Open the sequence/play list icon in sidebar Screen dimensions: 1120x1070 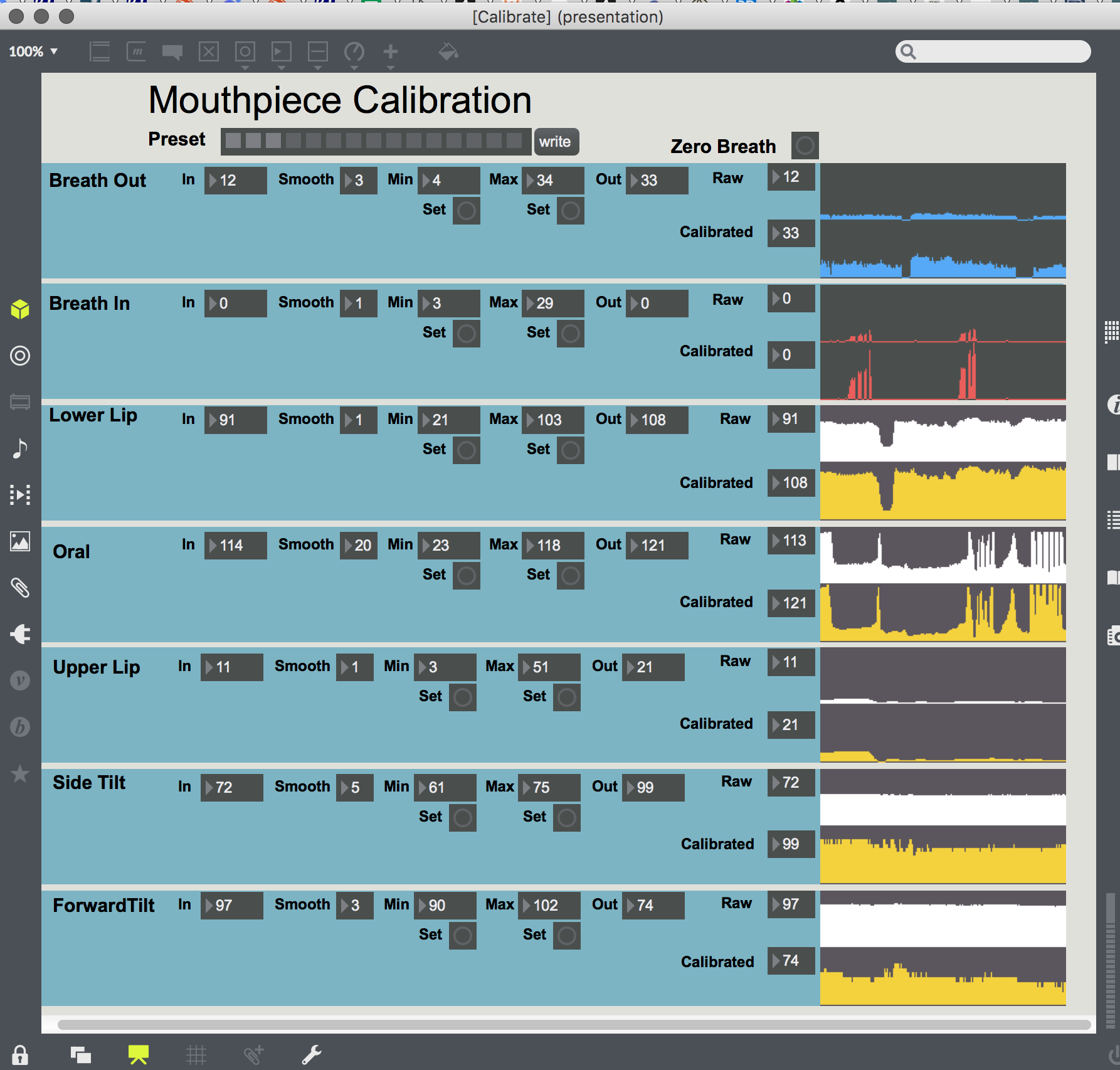tap(20, 495)
